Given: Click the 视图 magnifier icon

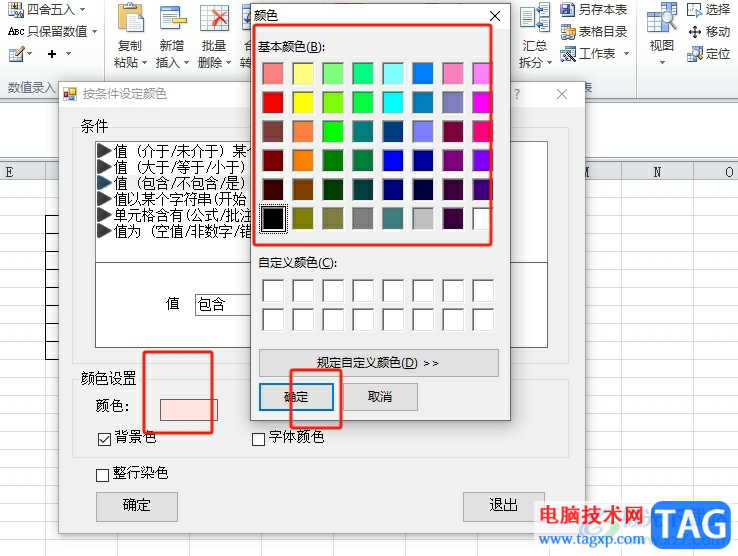Looking at the screenshot, I should (662, 18).
